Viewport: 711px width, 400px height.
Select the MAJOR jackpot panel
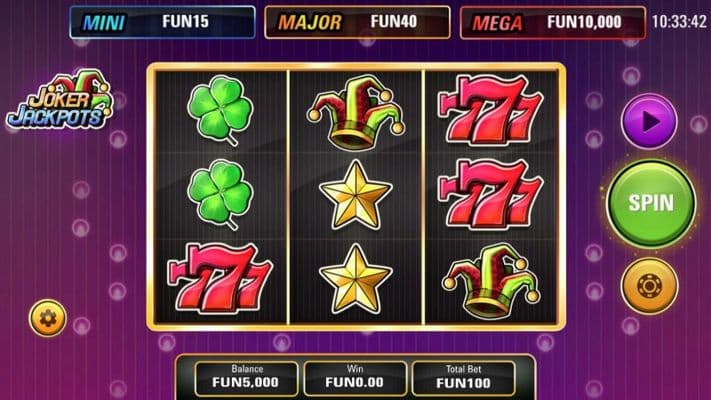click(357, 22)
